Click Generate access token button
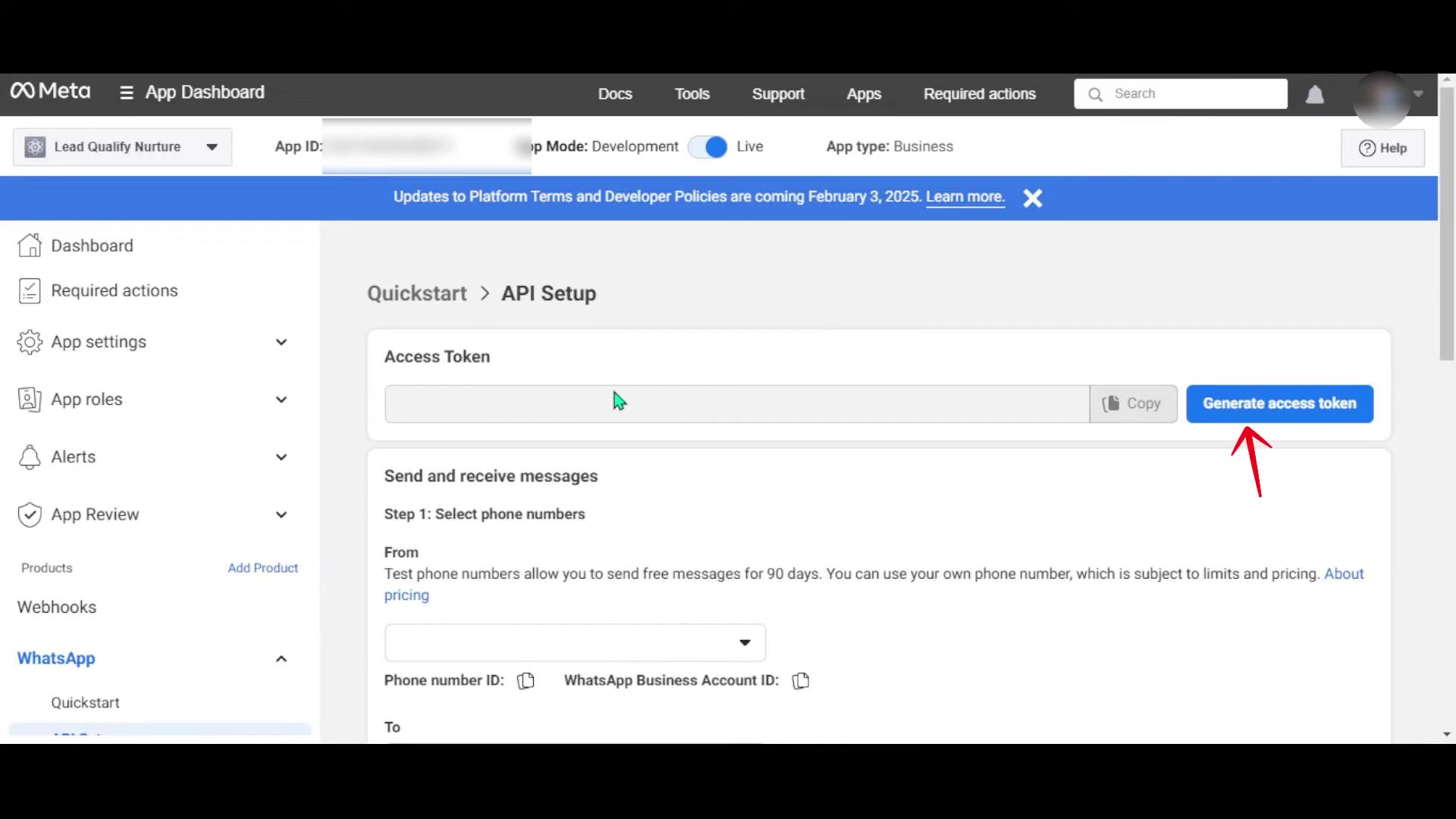 click(1279, 404)
